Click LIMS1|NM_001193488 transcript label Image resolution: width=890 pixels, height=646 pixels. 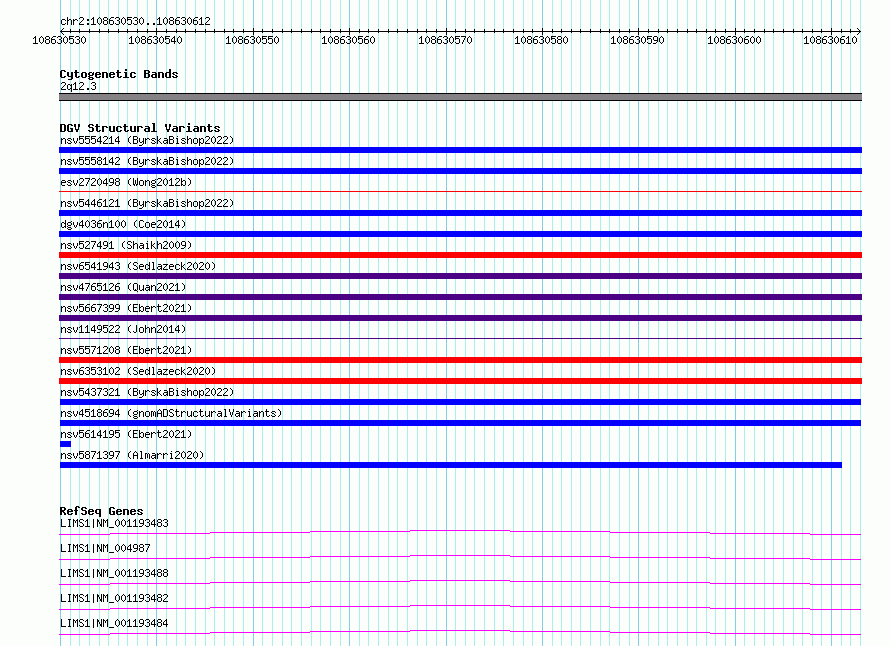tap(114, 573)
